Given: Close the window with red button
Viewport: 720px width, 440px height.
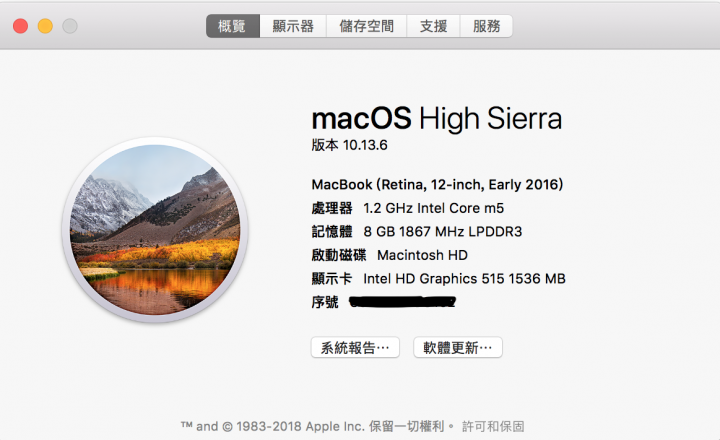Looking at the screenshot, I should point(20,26).
